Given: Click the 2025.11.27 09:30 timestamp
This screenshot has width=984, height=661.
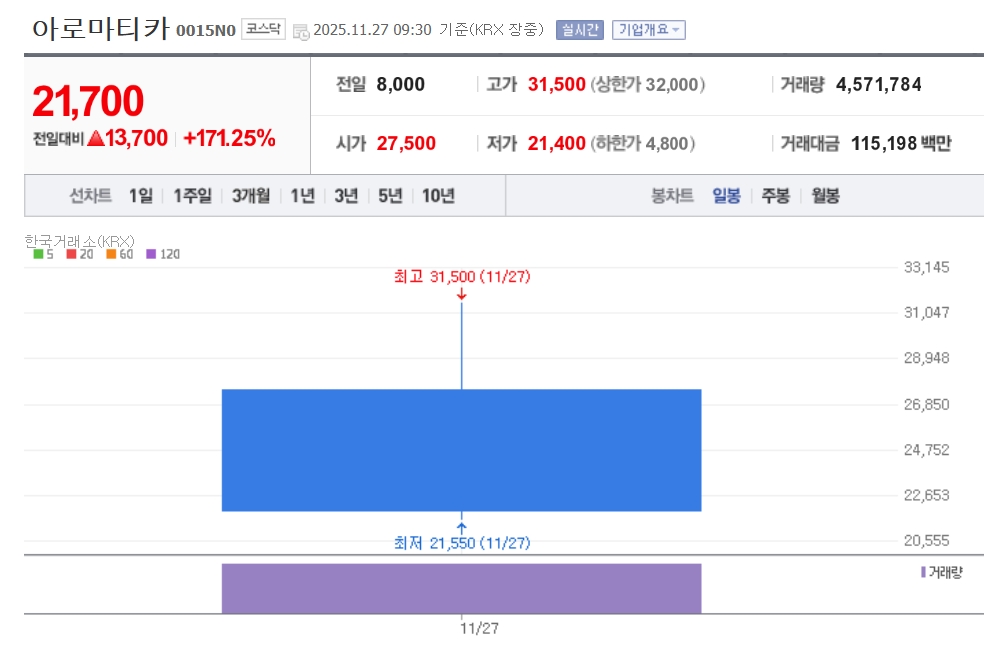Looking at the screenshot, I should (372, 30).
